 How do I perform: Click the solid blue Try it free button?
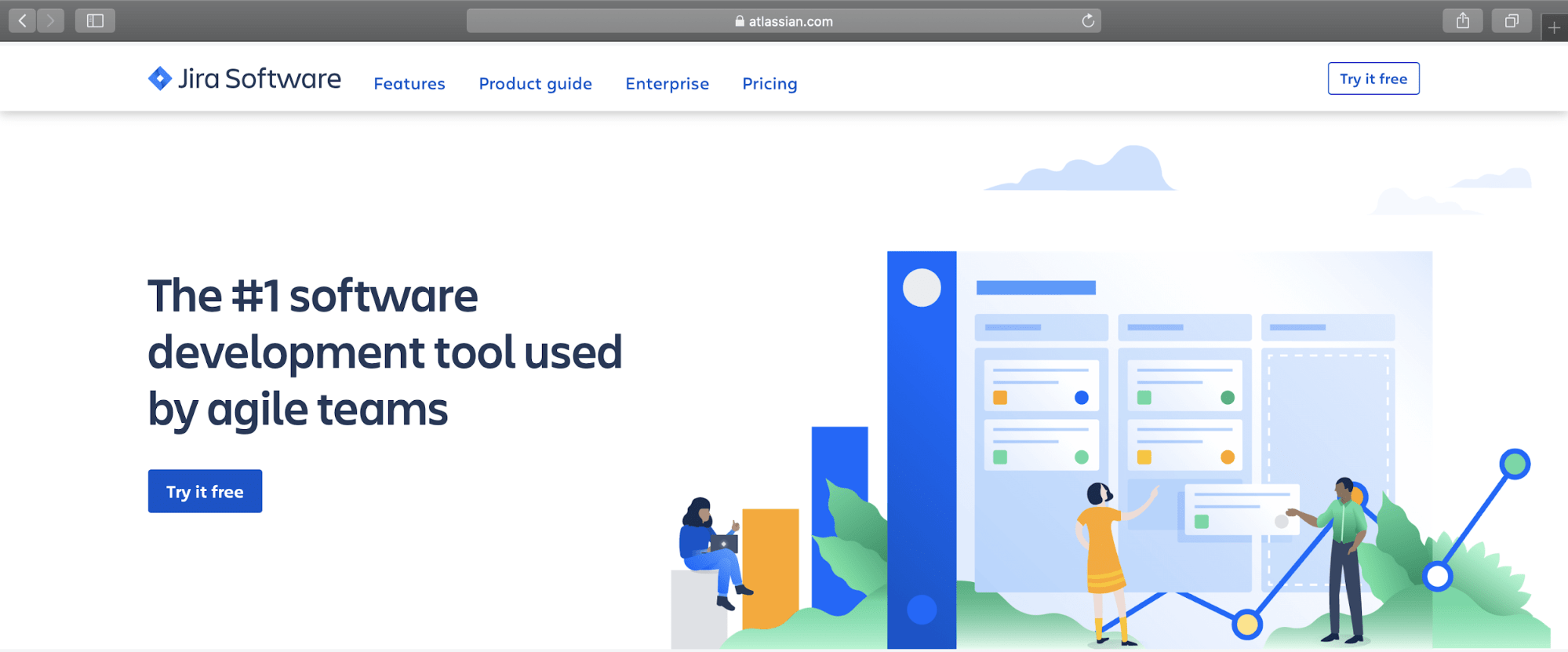205,491
